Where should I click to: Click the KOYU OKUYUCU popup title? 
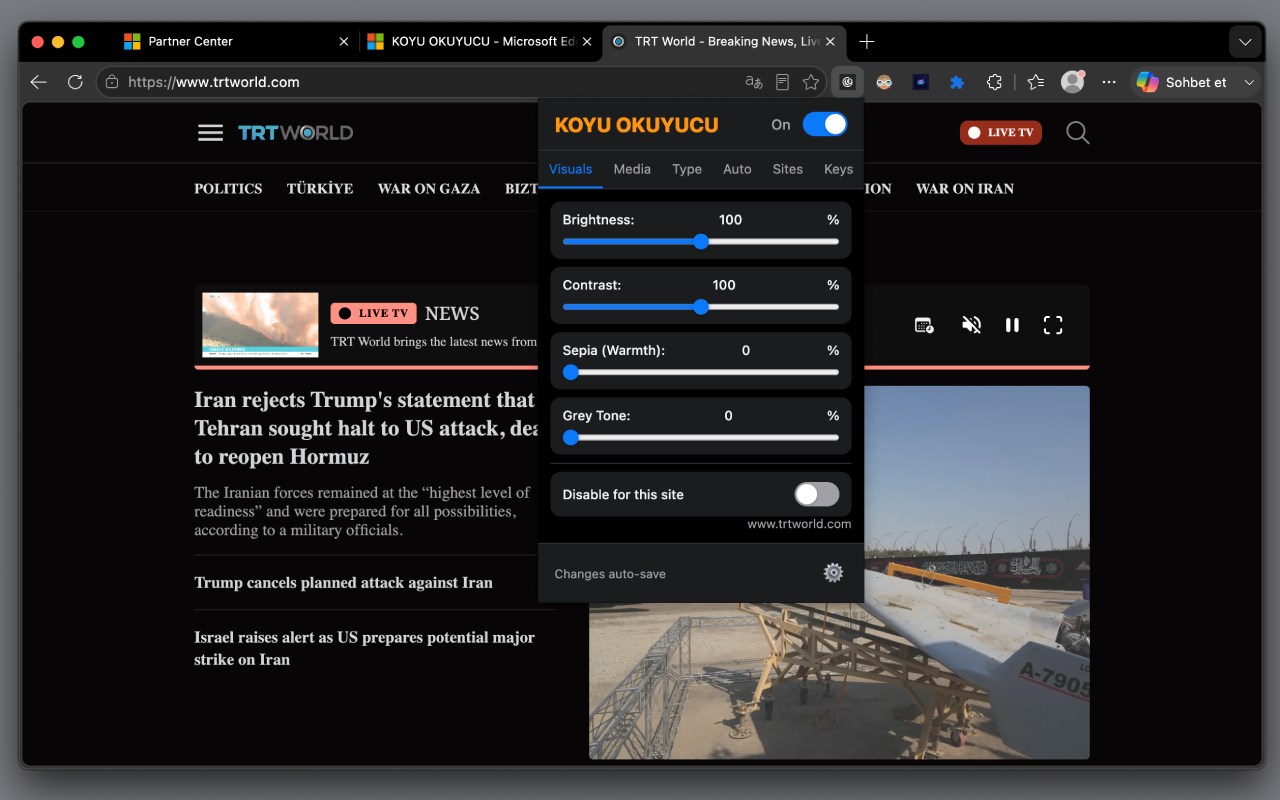pyautogui.click(x=637, y=125)
